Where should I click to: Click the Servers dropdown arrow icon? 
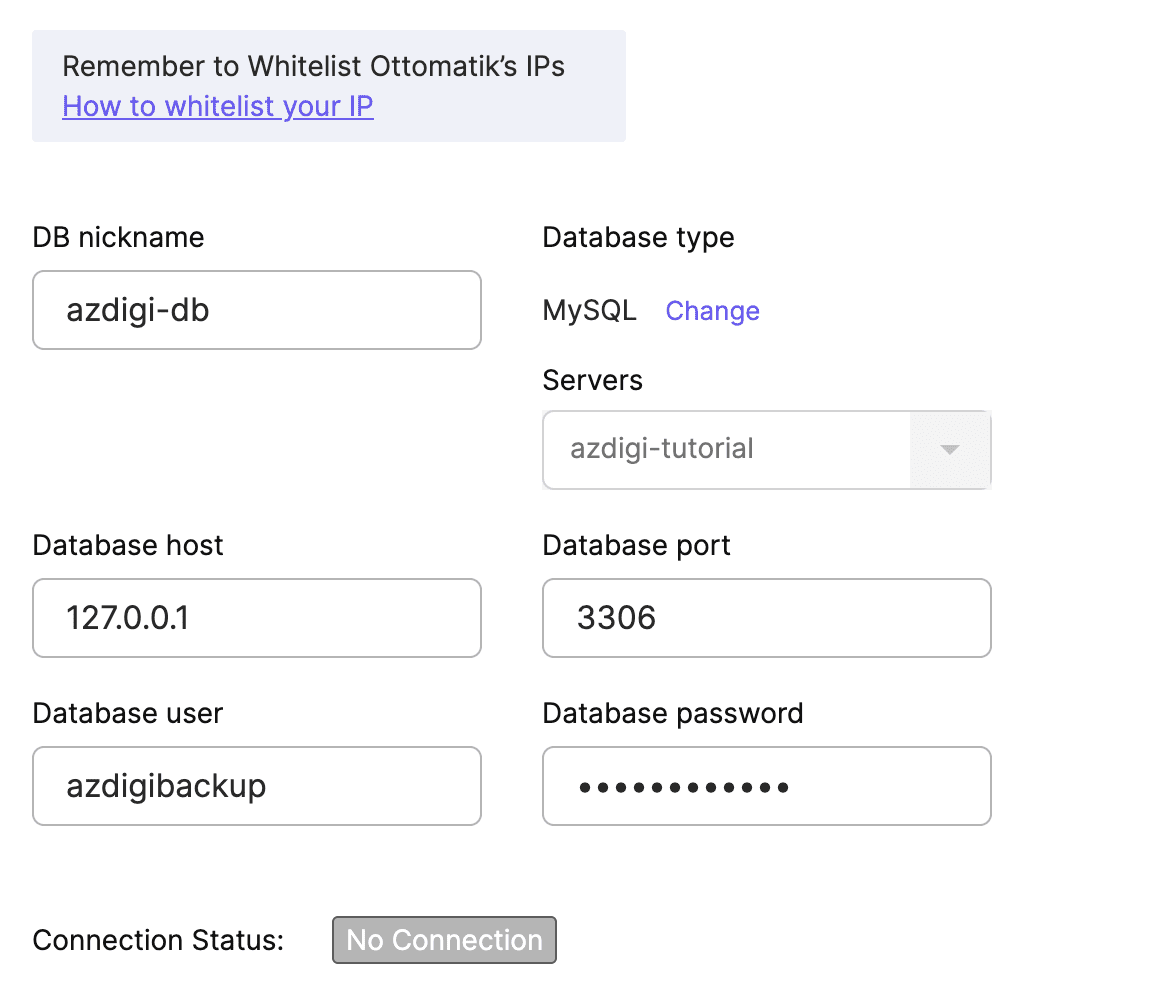[x=950, y=449]
